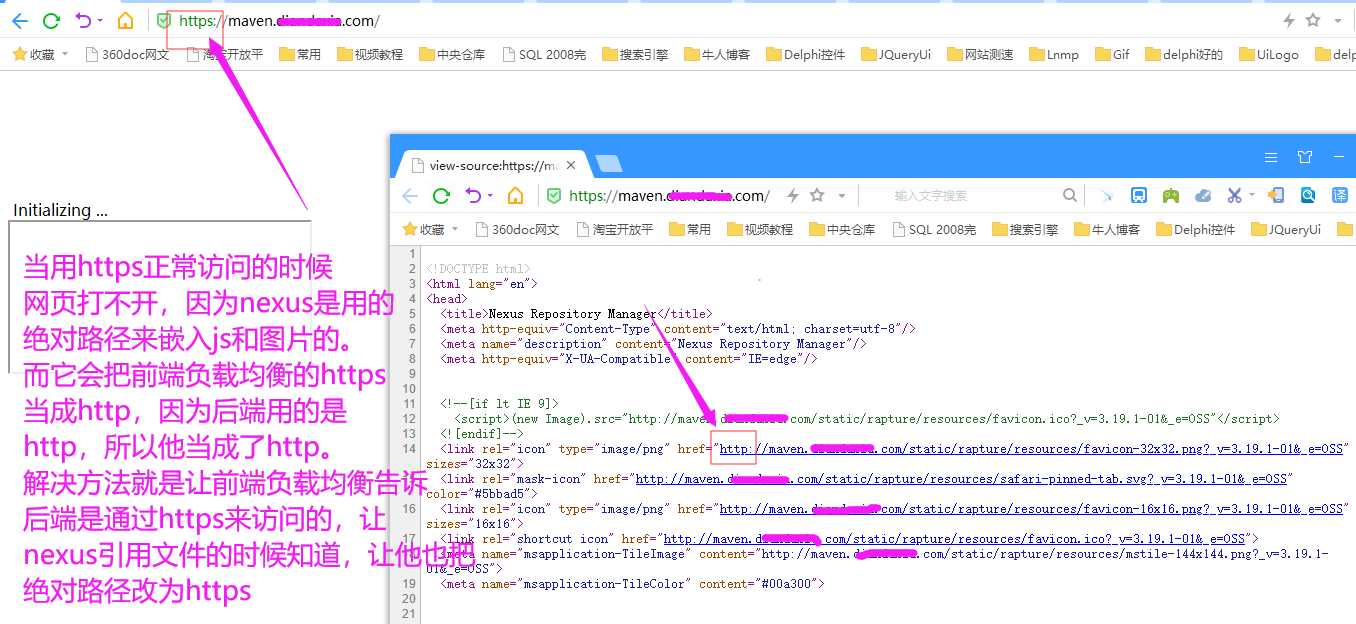
Task: Reload the front view-source window
Action: [441, 195]
